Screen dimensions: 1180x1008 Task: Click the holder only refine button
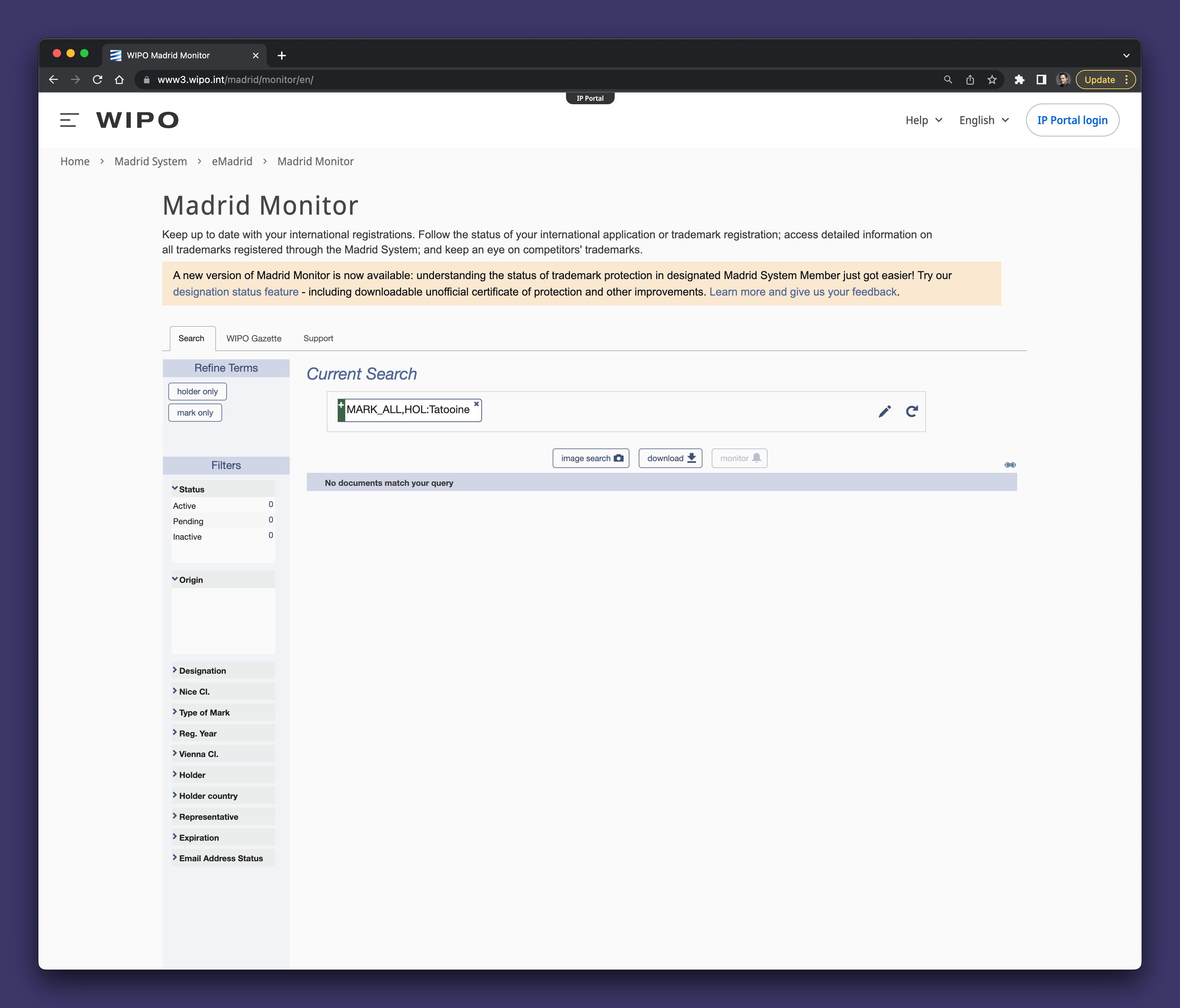(197, 391)
